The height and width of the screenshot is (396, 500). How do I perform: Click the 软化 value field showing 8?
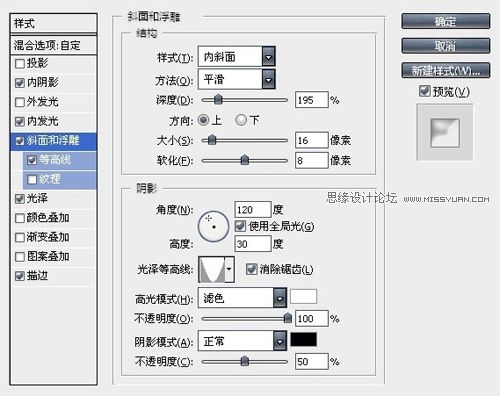click(x=312, y=160)
